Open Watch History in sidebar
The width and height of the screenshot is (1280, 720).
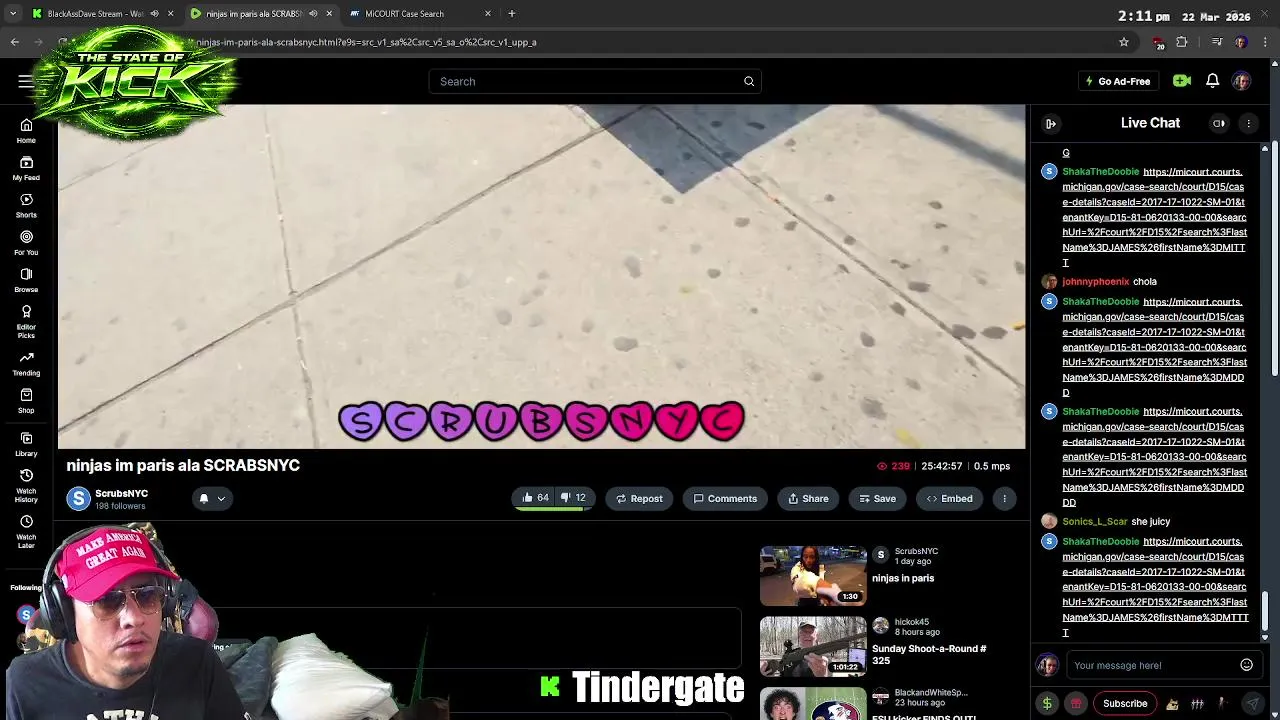point(26,485)
